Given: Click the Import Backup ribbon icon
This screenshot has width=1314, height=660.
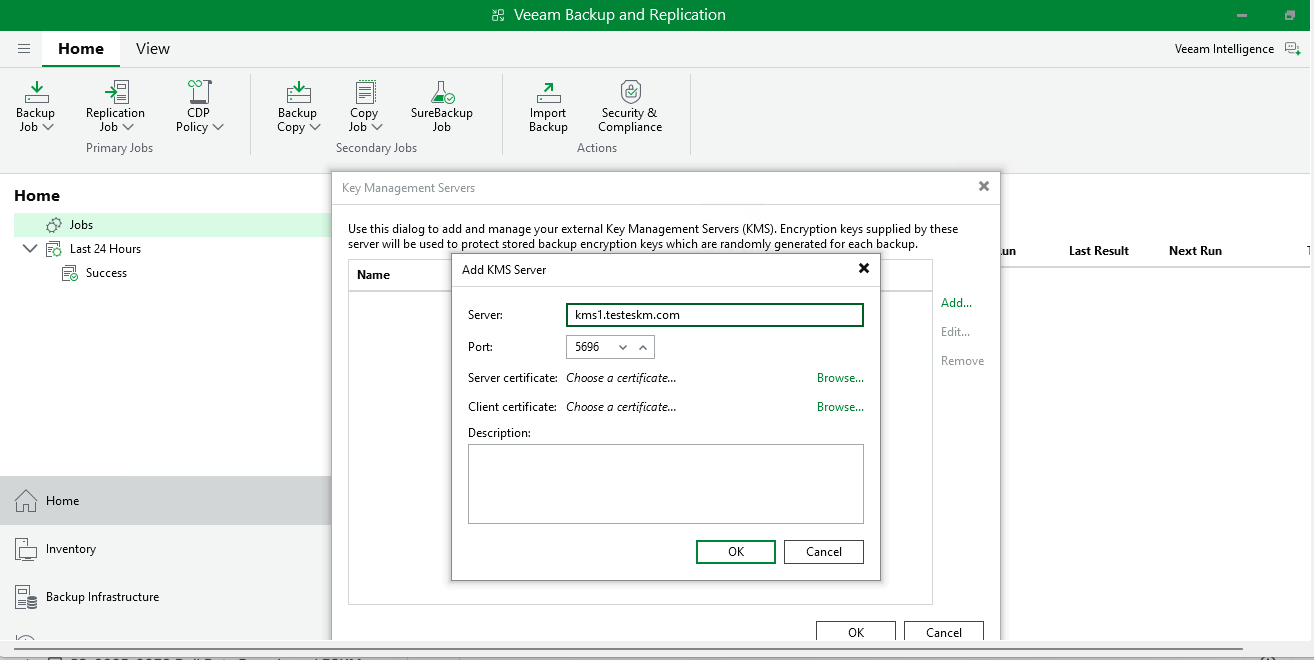Looking at the screenshot, I should pyautogui.click(x=548, y=93).
